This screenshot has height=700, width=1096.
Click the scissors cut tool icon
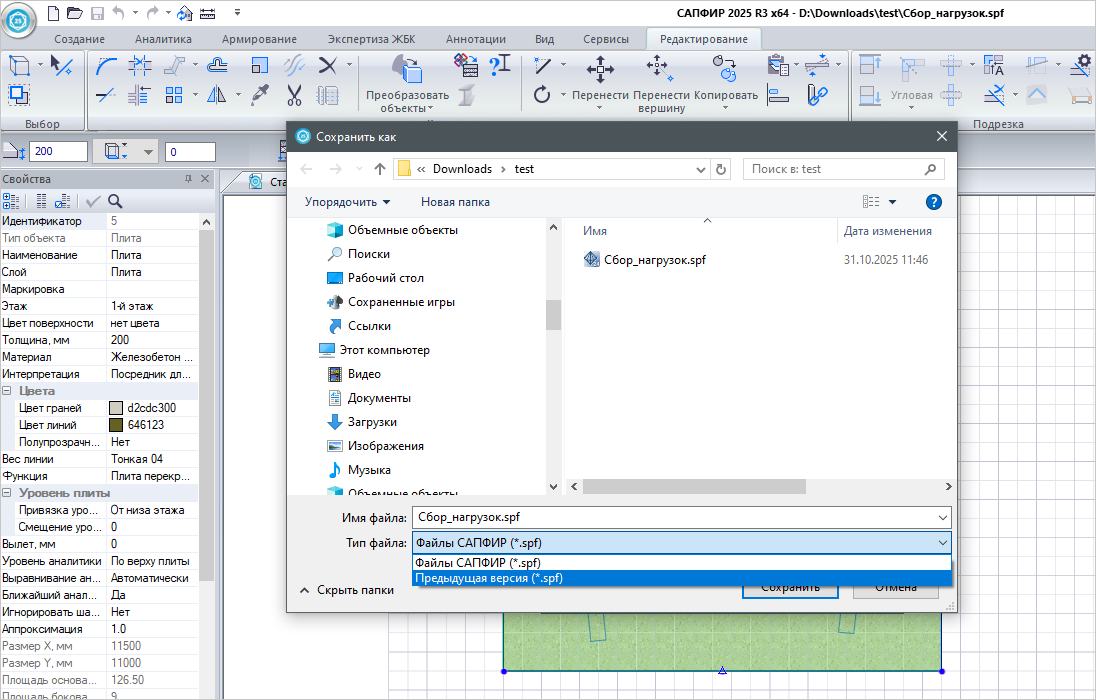click(x=294, y=94)
